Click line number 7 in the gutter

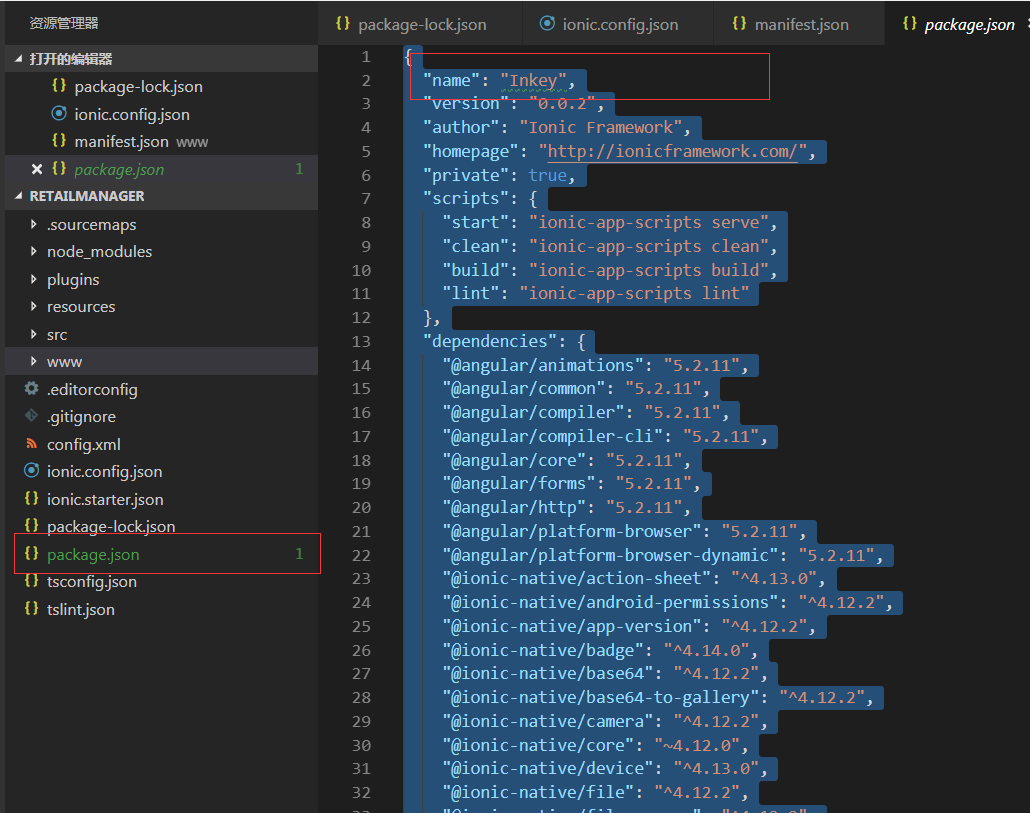pyautogui.click(x=366, y=198)
